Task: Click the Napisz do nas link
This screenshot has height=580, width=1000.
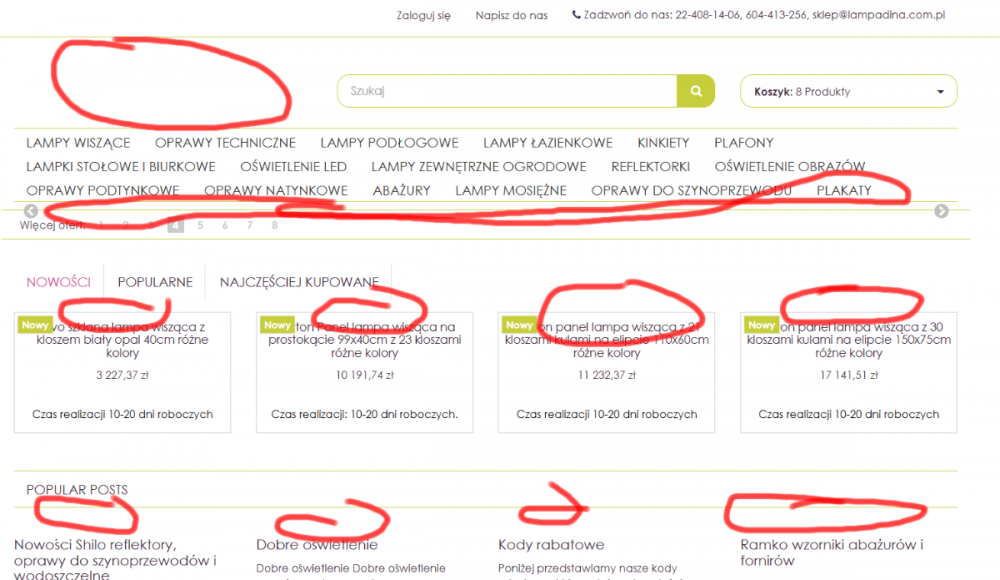Action: (512, 15)
